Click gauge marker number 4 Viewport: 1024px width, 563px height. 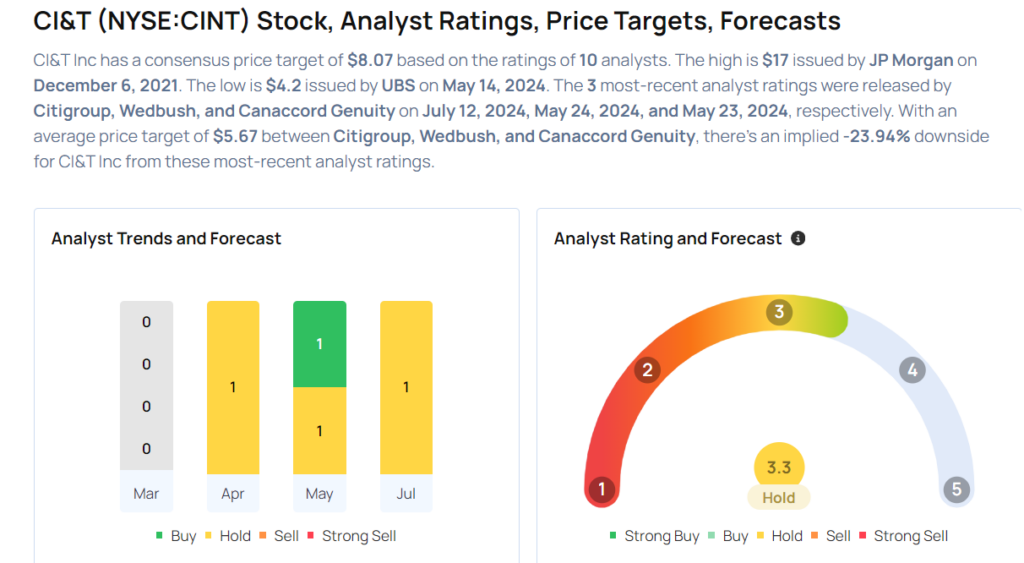point(911,371)
